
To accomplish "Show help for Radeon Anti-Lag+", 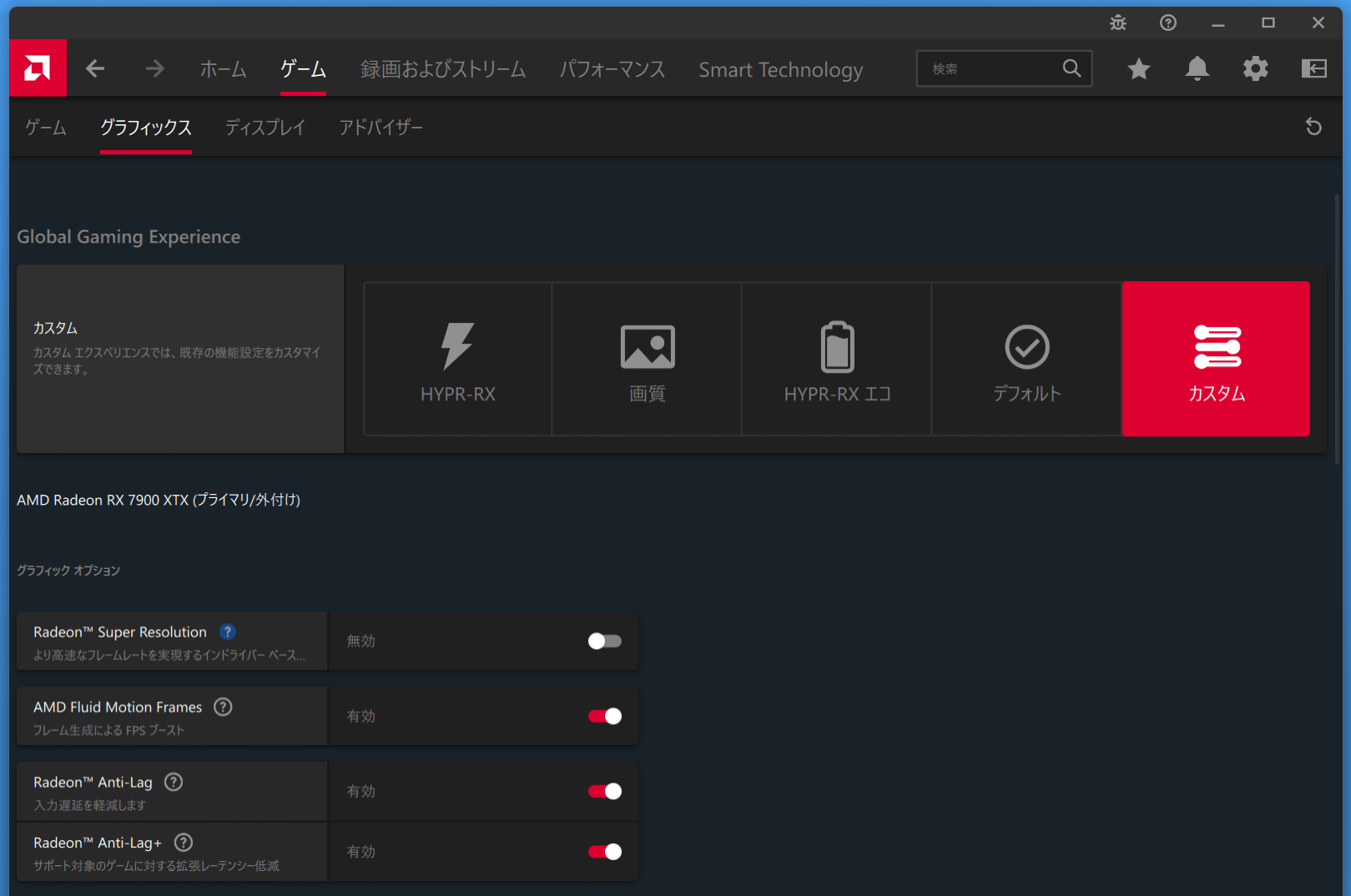I will pyautogui.click(x=184, y=843).
